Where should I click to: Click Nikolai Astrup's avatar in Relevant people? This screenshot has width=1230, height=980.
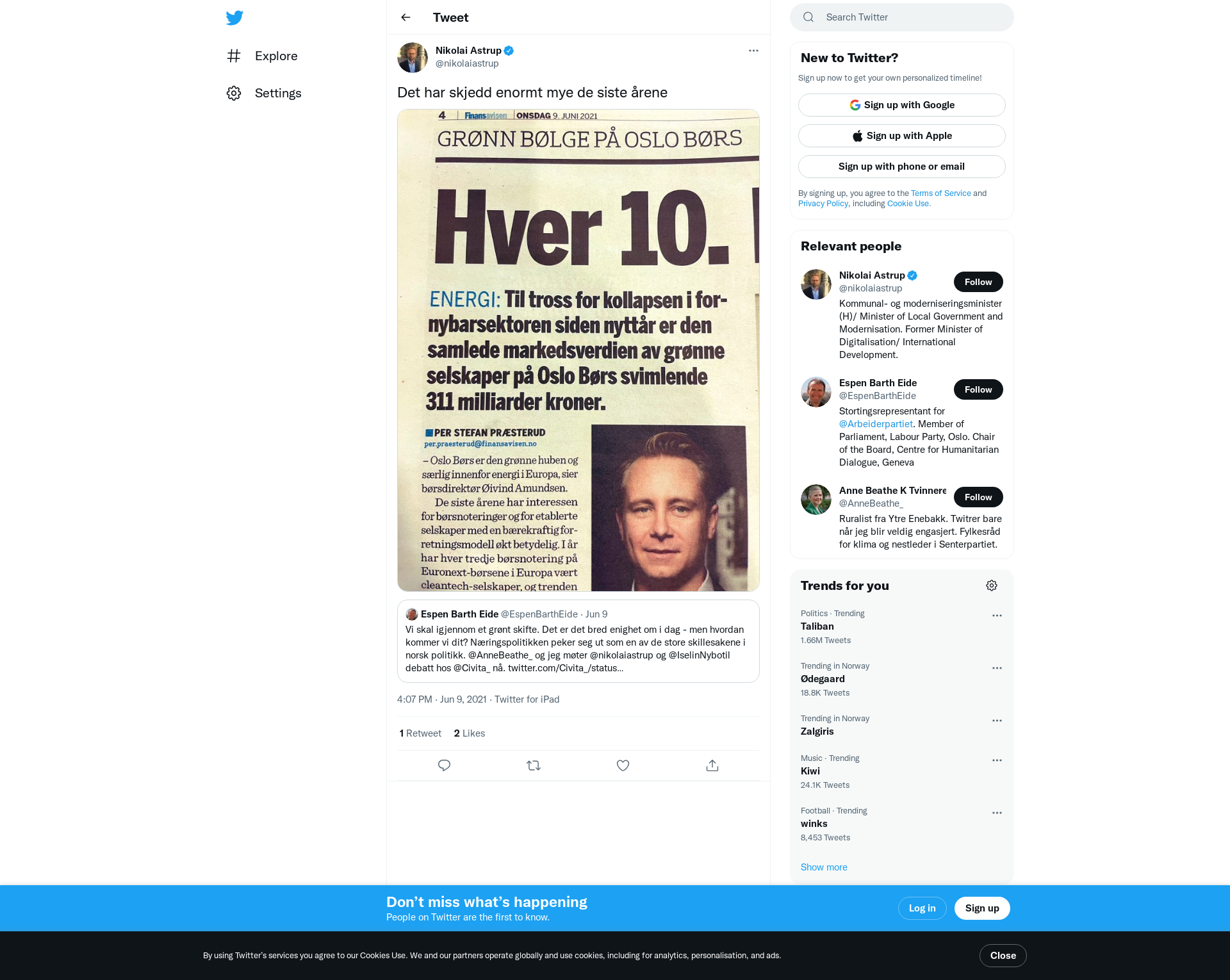tap(816, 284)
